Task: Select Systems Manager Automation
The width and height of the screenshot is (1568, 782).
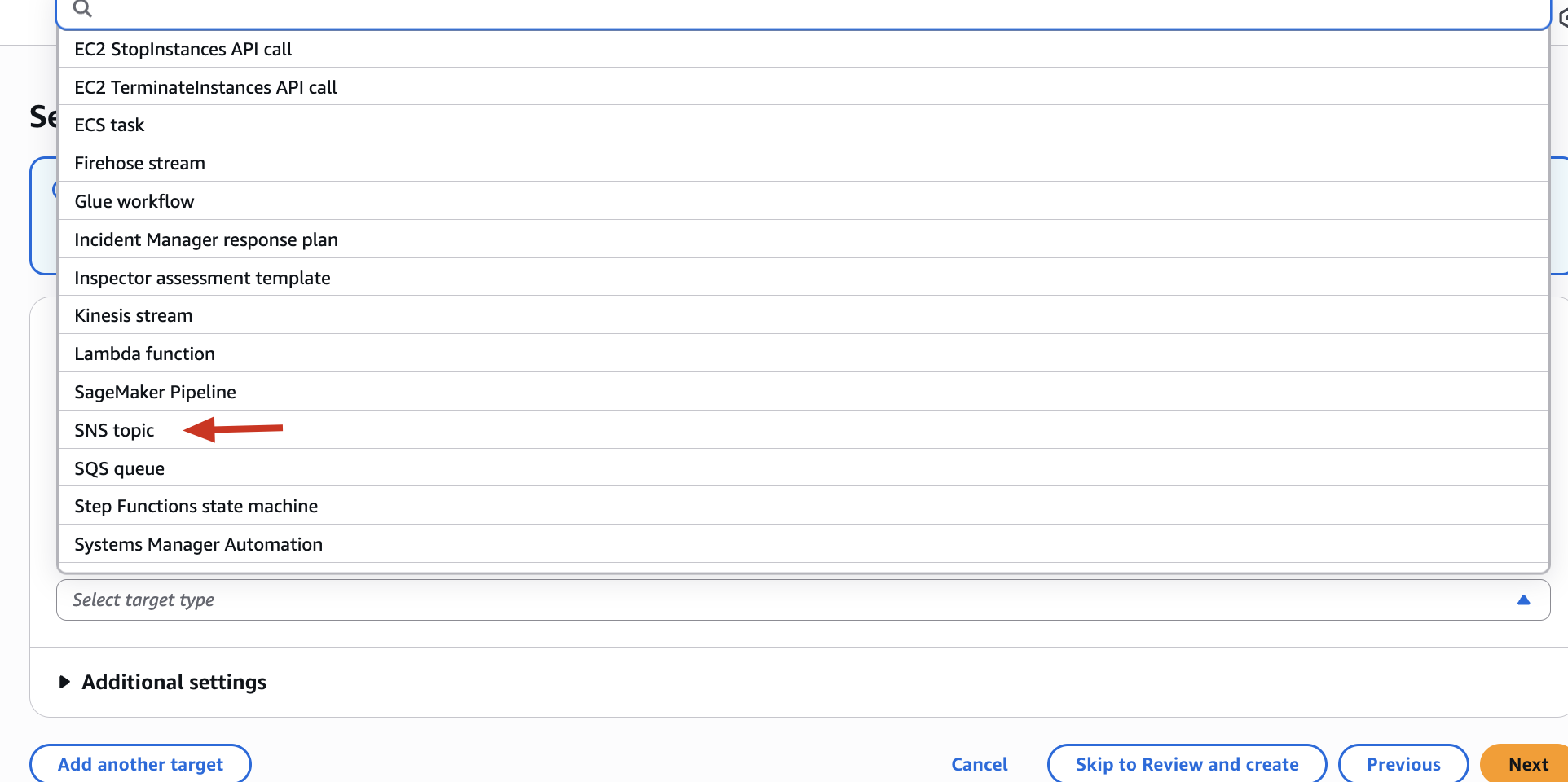Action: pos(198,544)
